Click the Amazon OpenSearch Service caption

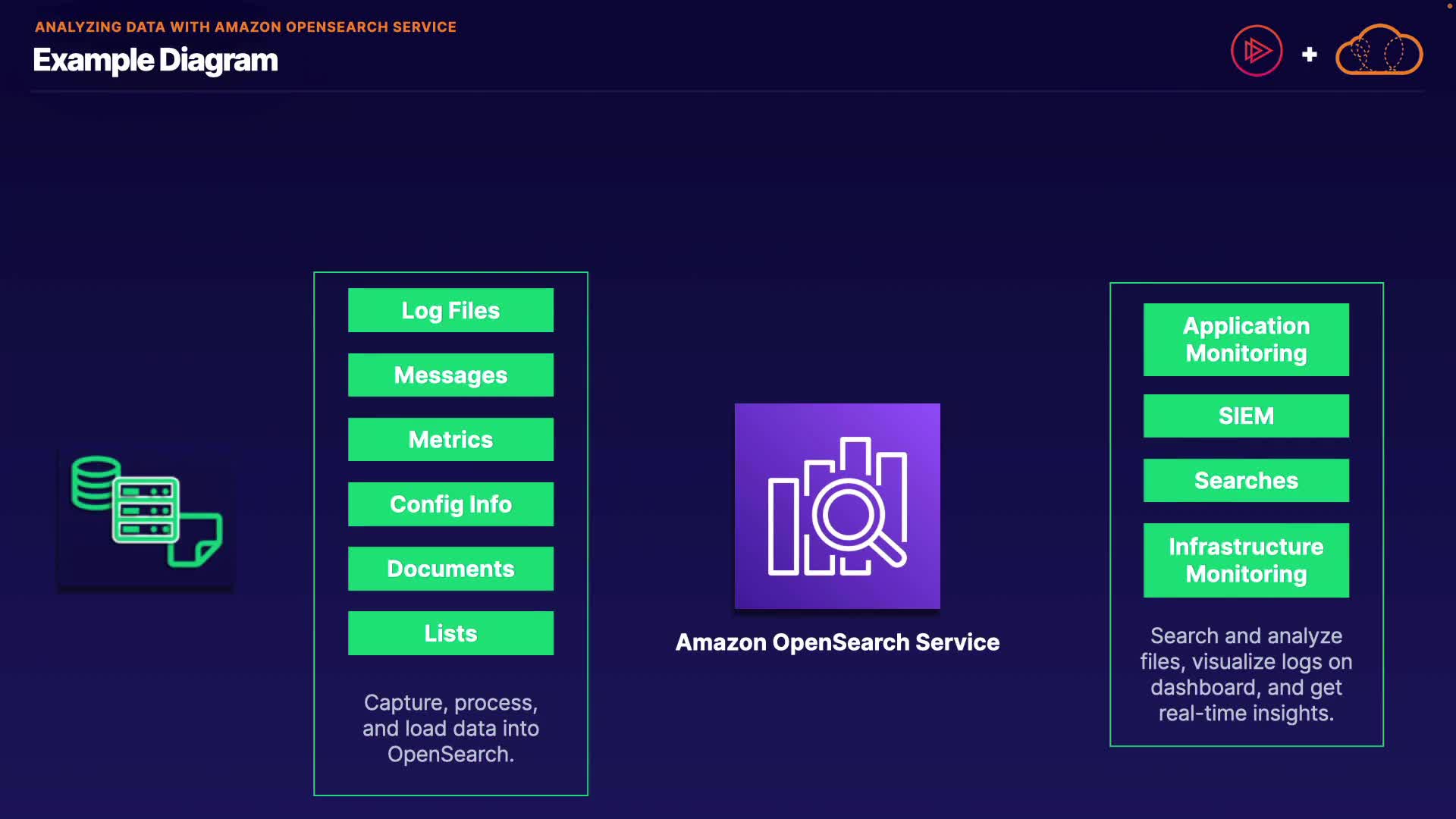tap(837, 642)
